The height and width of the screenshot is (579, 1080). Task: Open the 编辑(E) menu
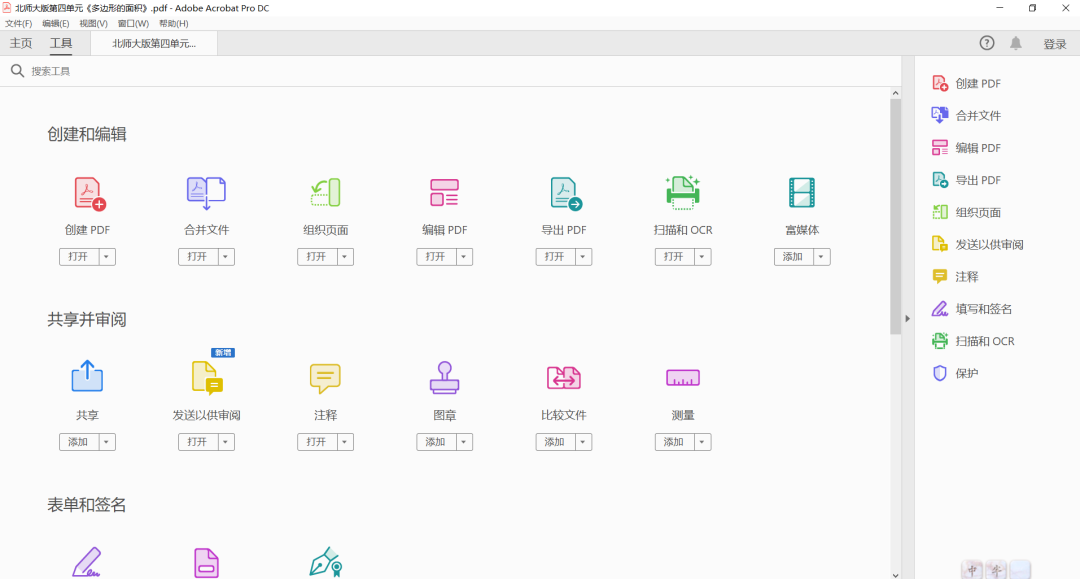[x=56, y=23]
